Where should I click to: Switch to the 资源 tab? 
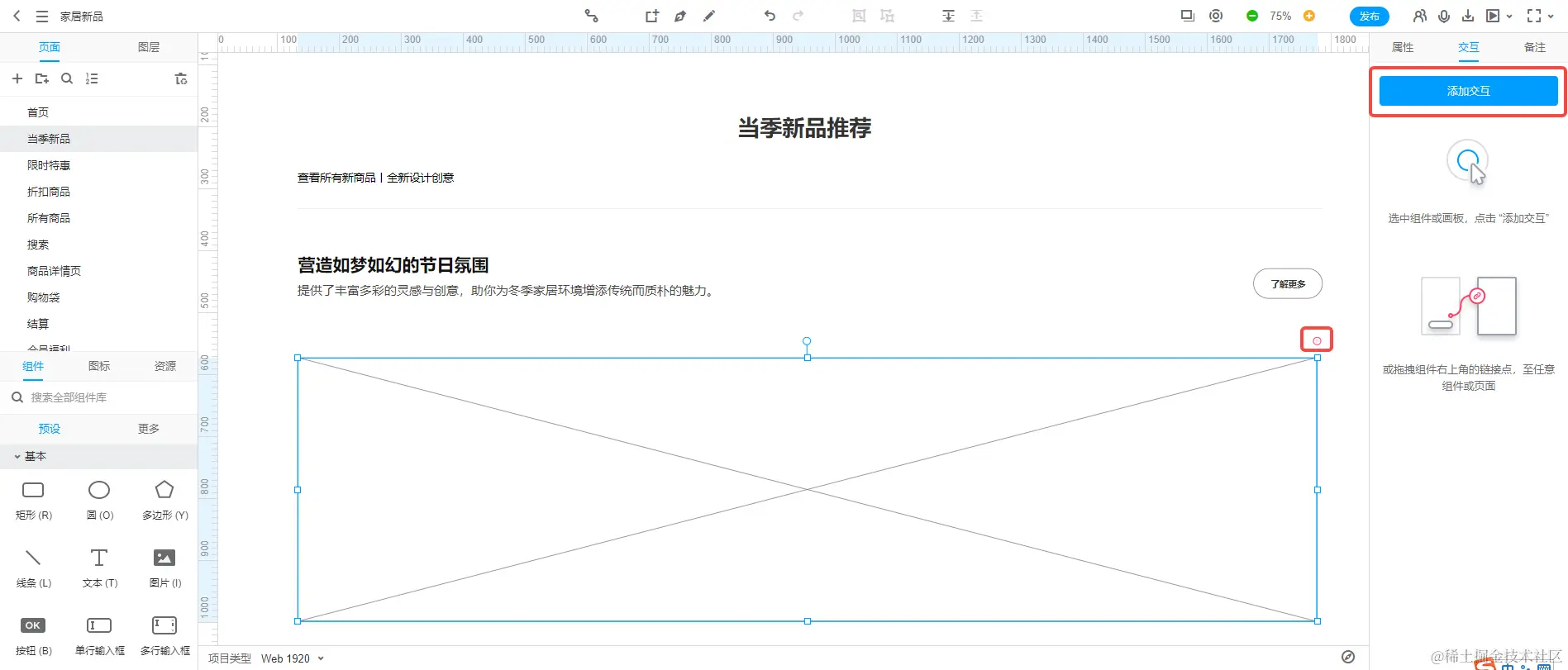tap(165, 366)
